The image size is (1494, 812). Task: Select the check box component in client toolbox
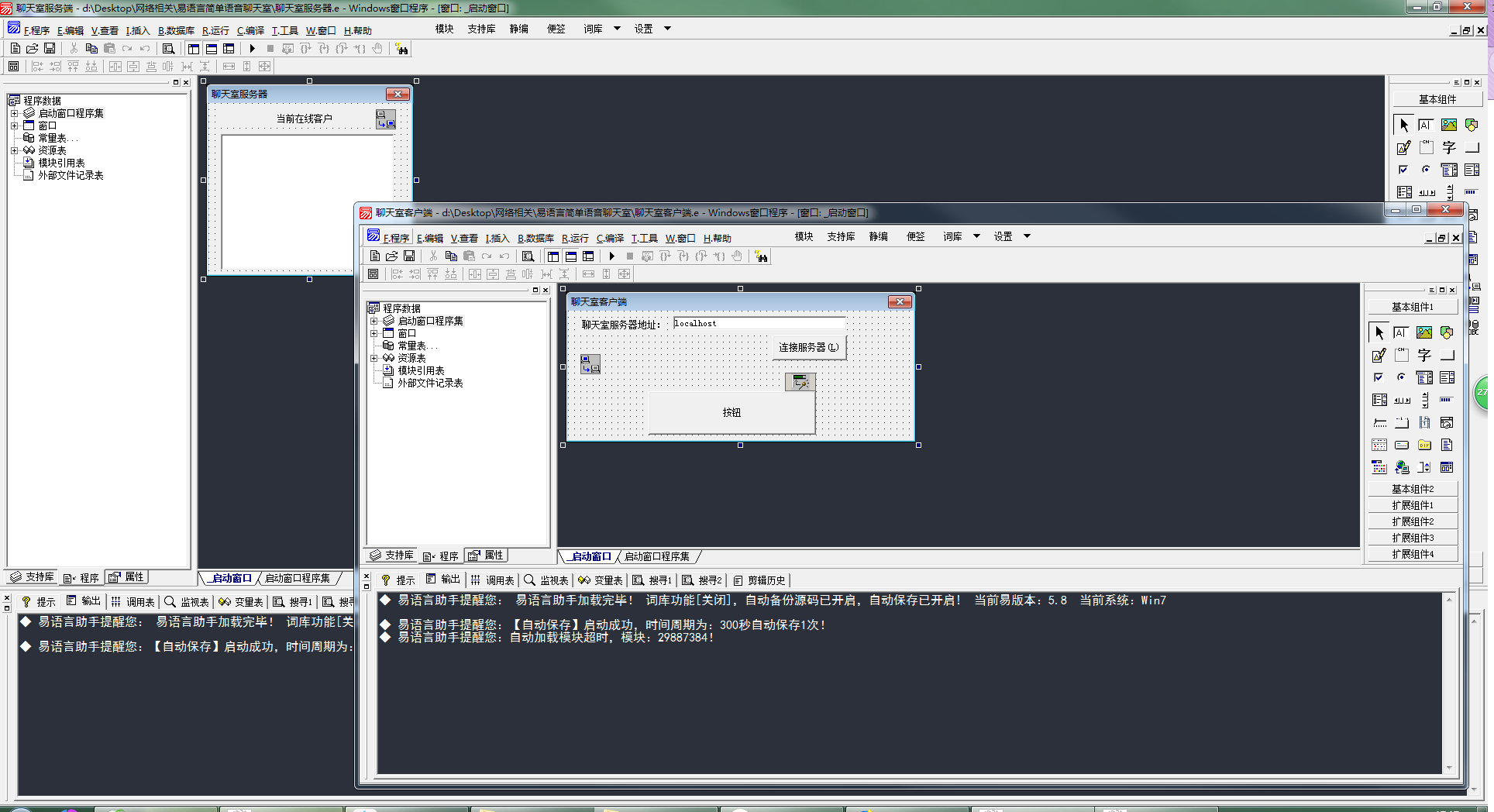point(1379,377)
